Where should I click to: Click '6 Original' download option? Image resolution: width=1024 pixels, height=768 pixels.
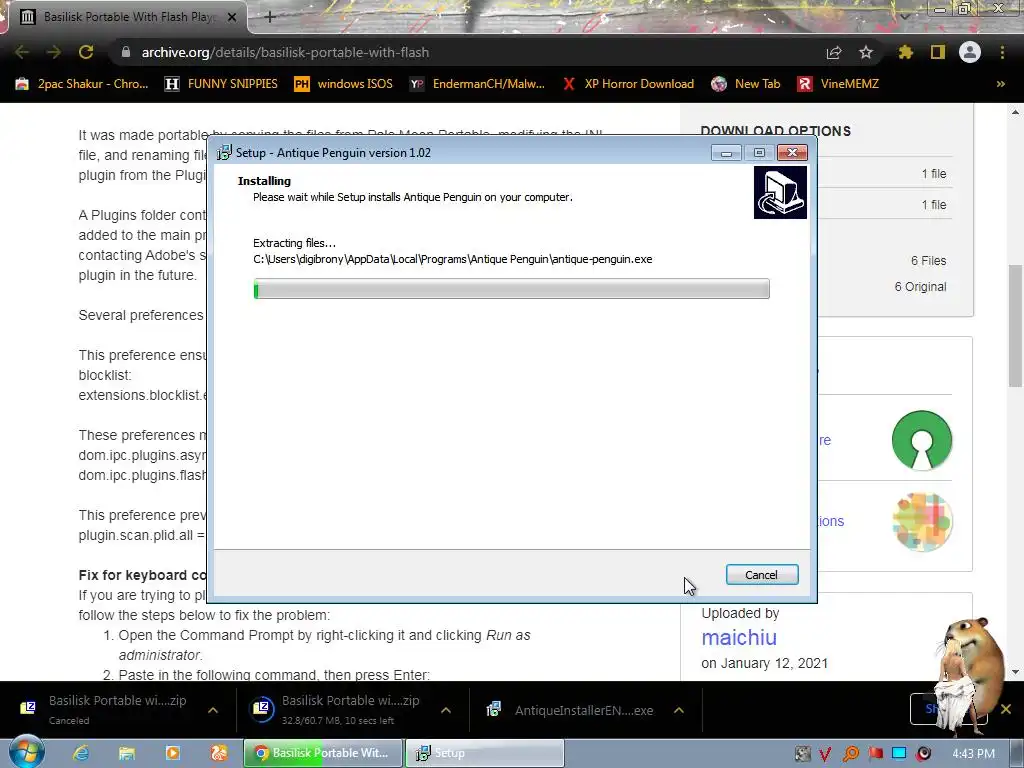point(920,287)
